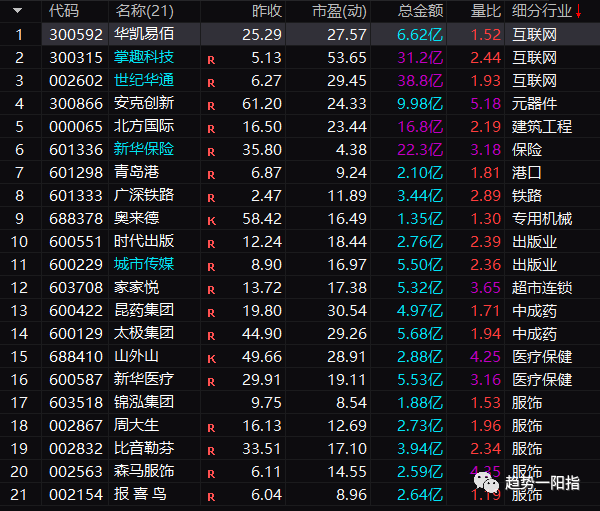The image size is (600, 511).
Task: Select stock name 比音勒芬
Action: tap(144, 447)
